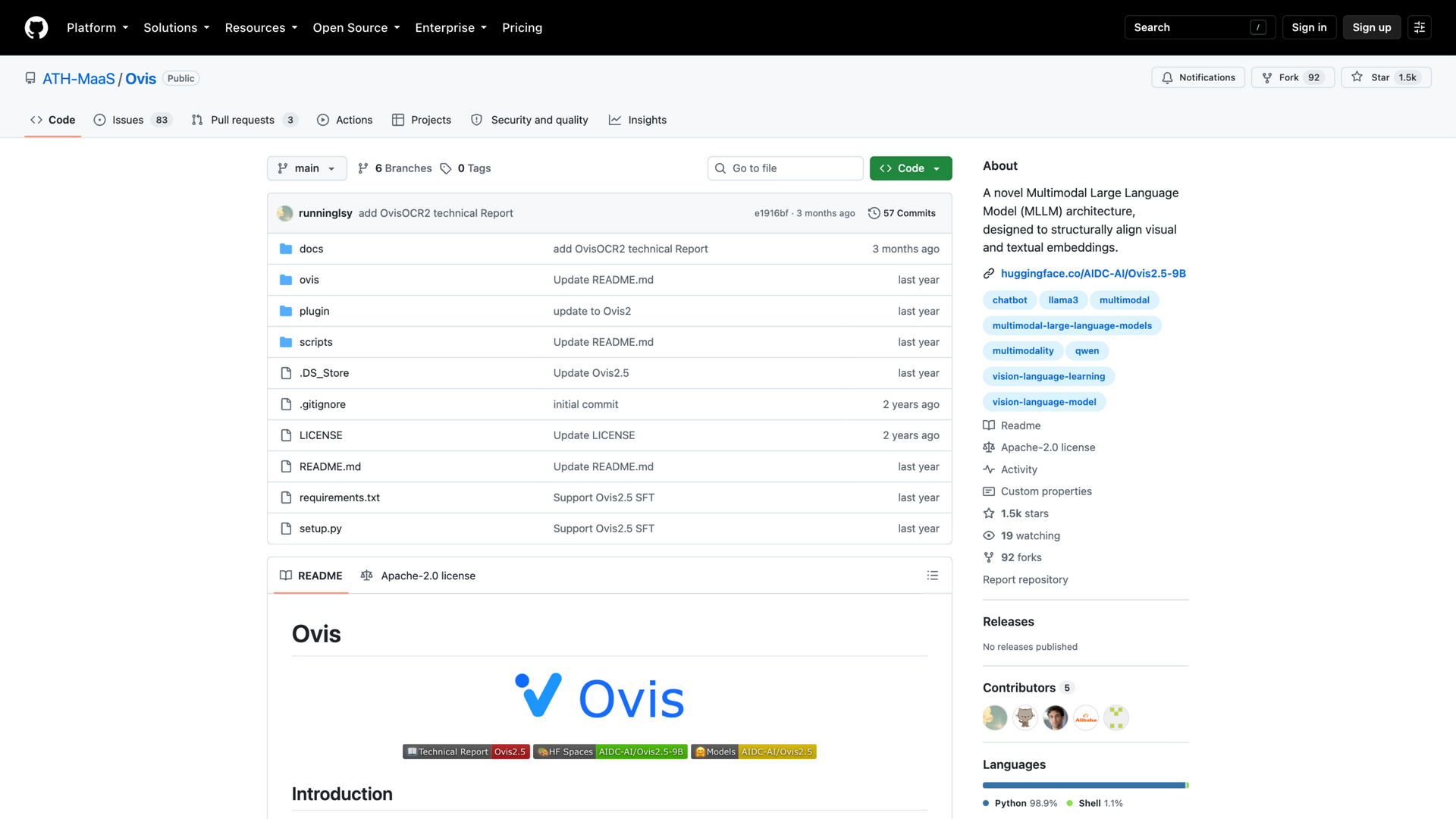This screenshot has height=819, width=1456.
Task: Switch to the Insights tab
Action: [638, 120]
